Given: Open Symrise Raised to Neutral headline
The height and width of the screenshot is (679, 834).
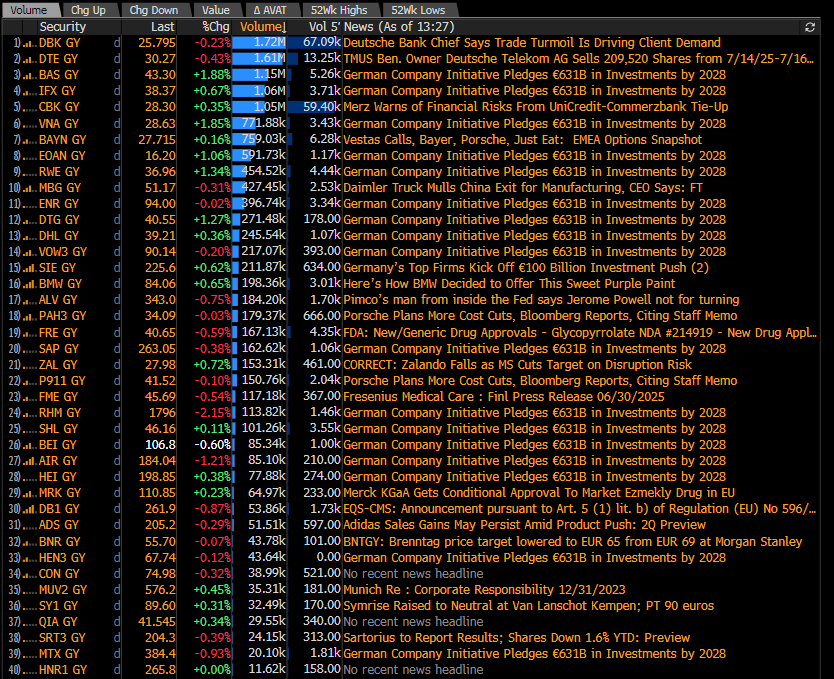Looking at the screenshot, I should tap(529, 606).
